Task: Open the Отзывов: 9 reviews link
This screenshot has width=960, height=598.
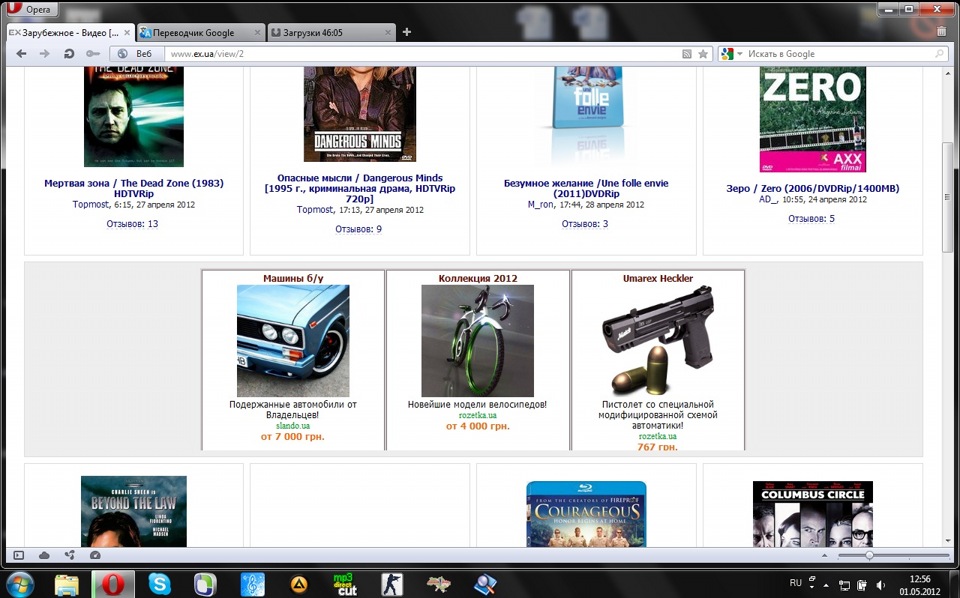Action: click(358, 230)
